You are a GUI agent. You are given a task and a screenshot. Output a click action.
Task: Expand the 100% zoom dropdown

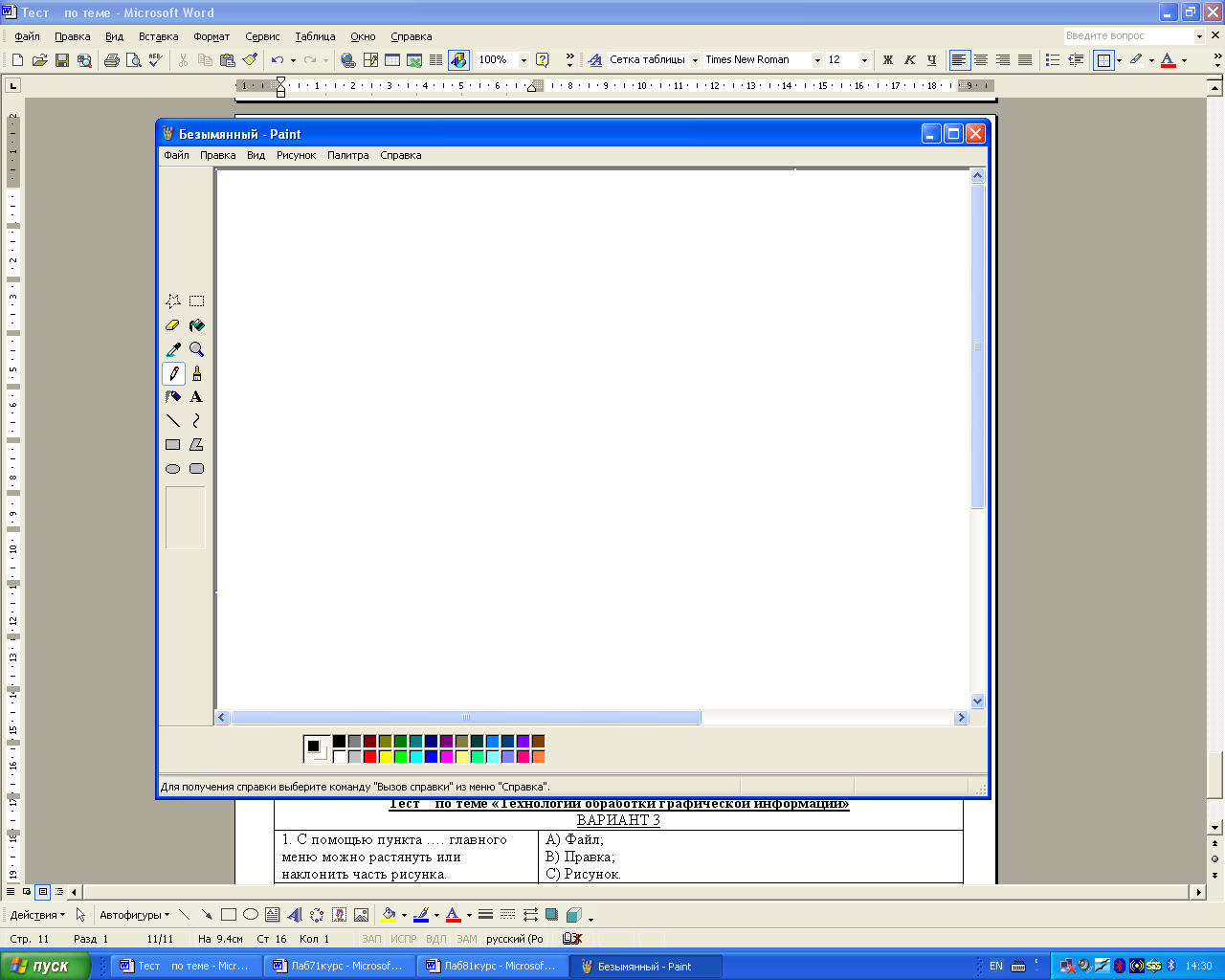[523, 60]
